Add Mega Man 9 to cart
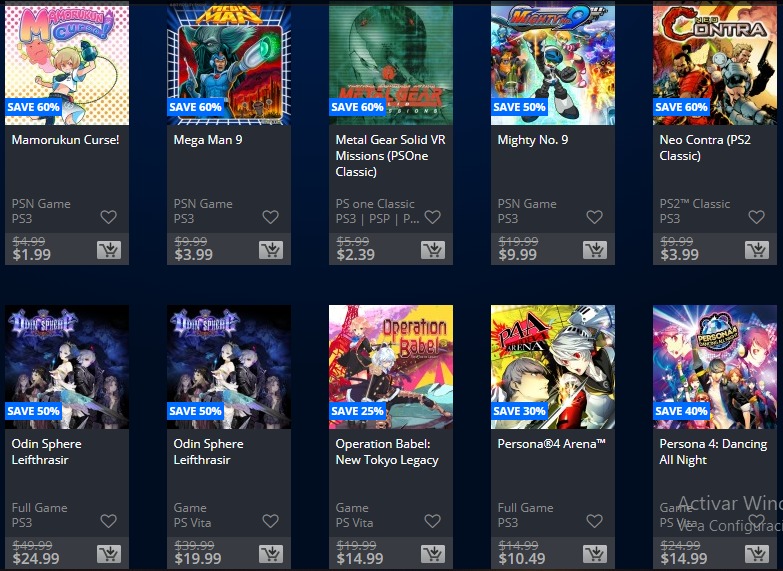Screen dimensions: 783x571 pos(271,250)
